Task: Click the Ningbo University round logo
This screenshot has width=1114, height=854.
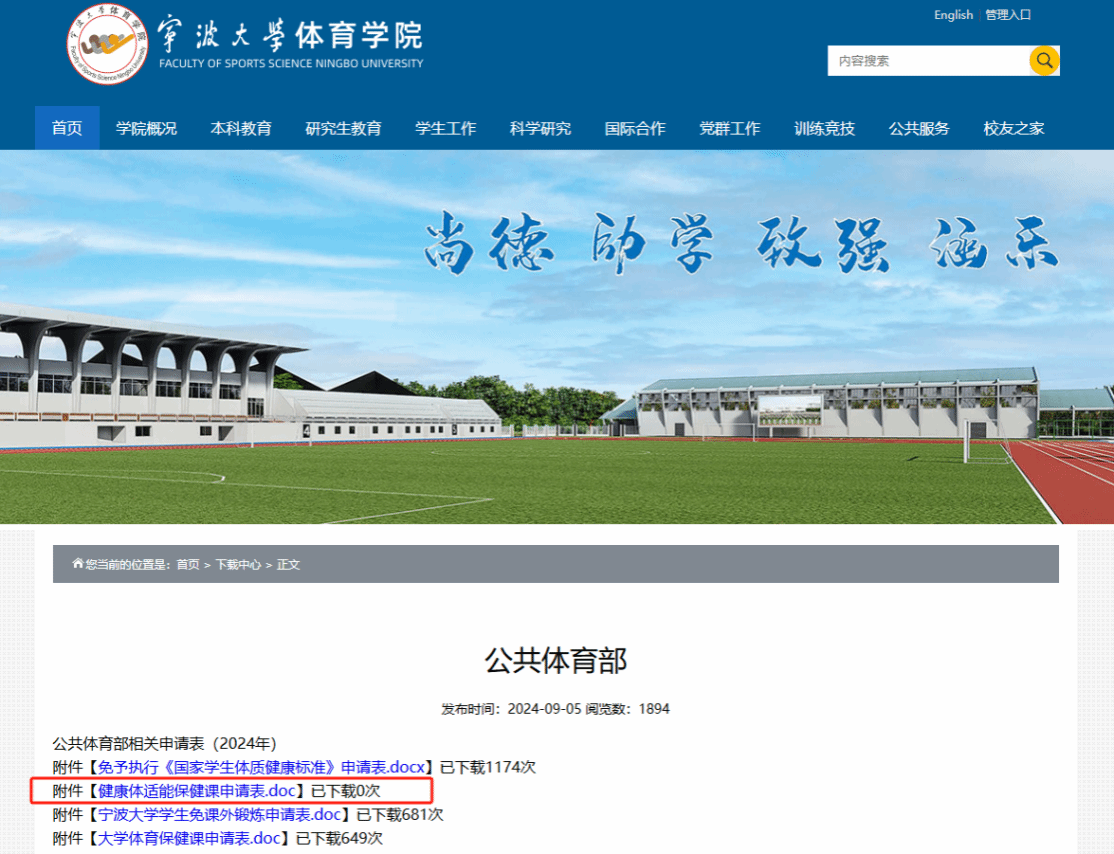Action: click(107, 44)
